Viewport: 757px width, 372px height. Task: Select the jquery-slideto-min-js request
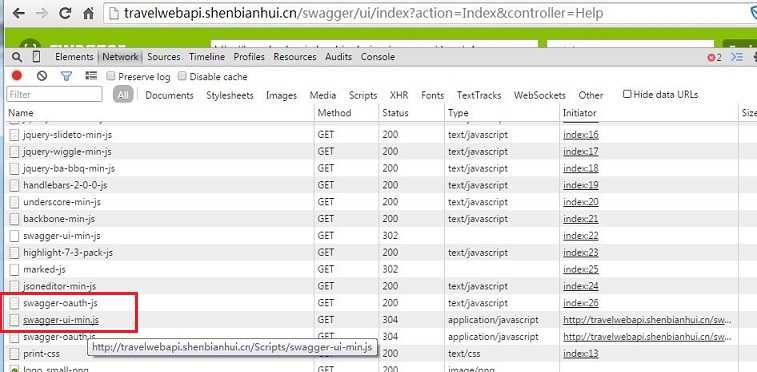(68, 135)
